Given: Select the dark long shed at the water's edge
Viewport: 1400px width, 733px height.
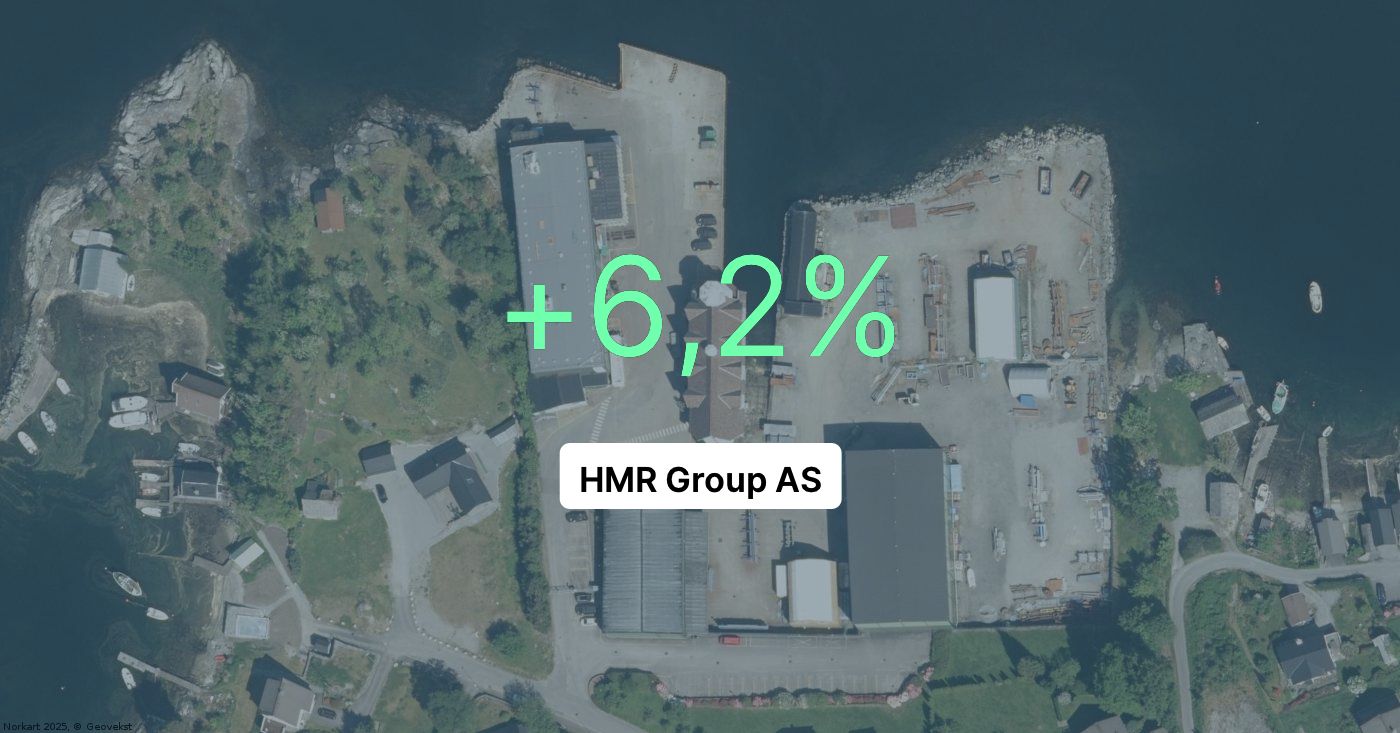Looking at the screenshot, I should tap(798, 260).
